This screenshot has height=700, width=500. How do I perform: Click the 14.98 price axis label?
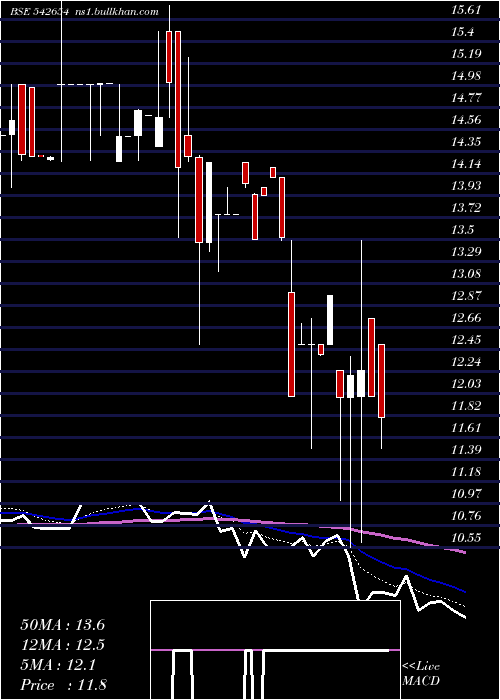click(x=466, y=76)
